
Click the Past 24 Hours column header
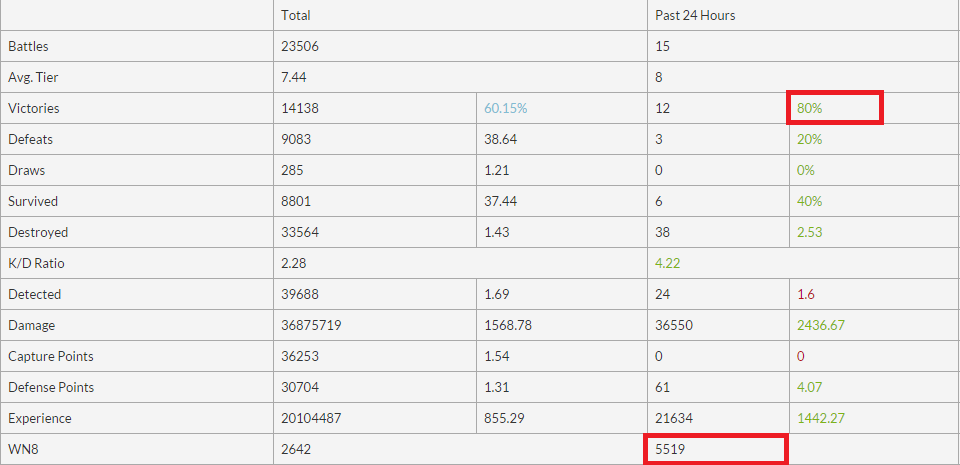coord(696,15)
